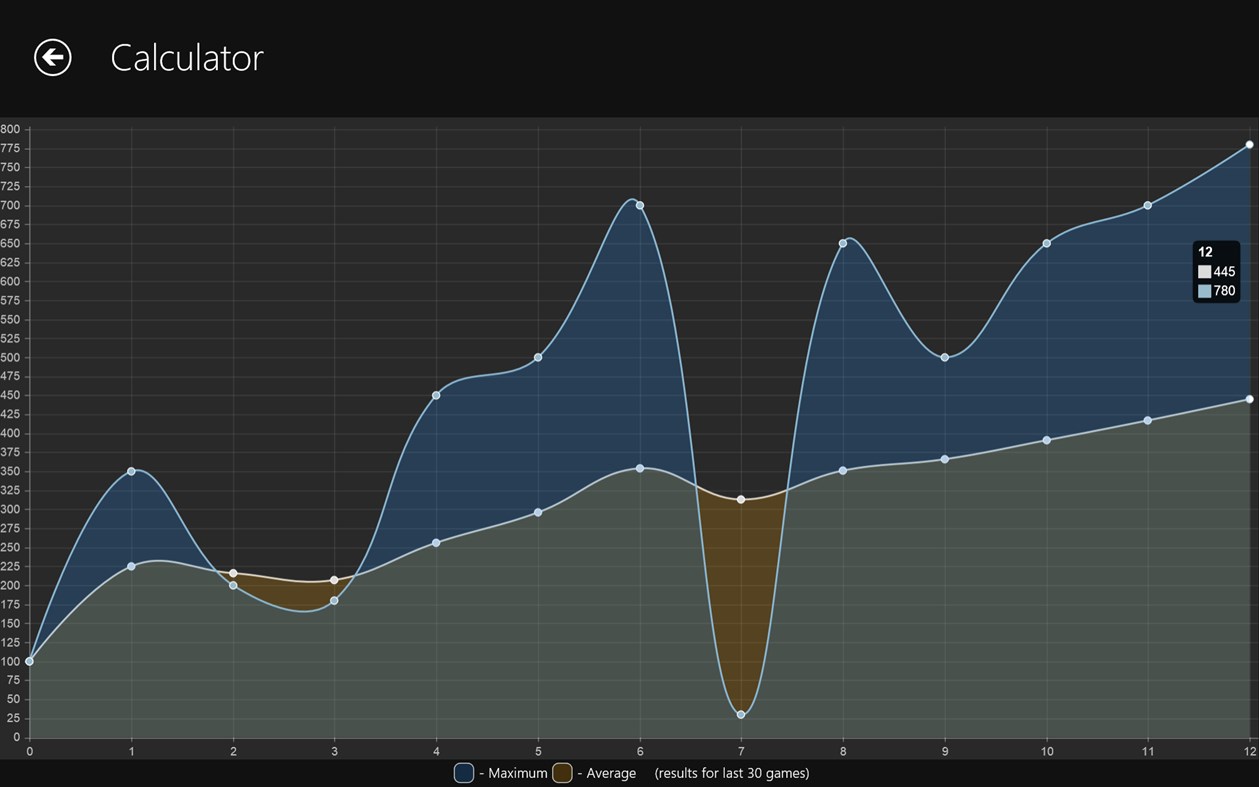Click the Average data point at game 7
The width and height of the screenshot is (1259, 787).
click(x=741, y=499)
